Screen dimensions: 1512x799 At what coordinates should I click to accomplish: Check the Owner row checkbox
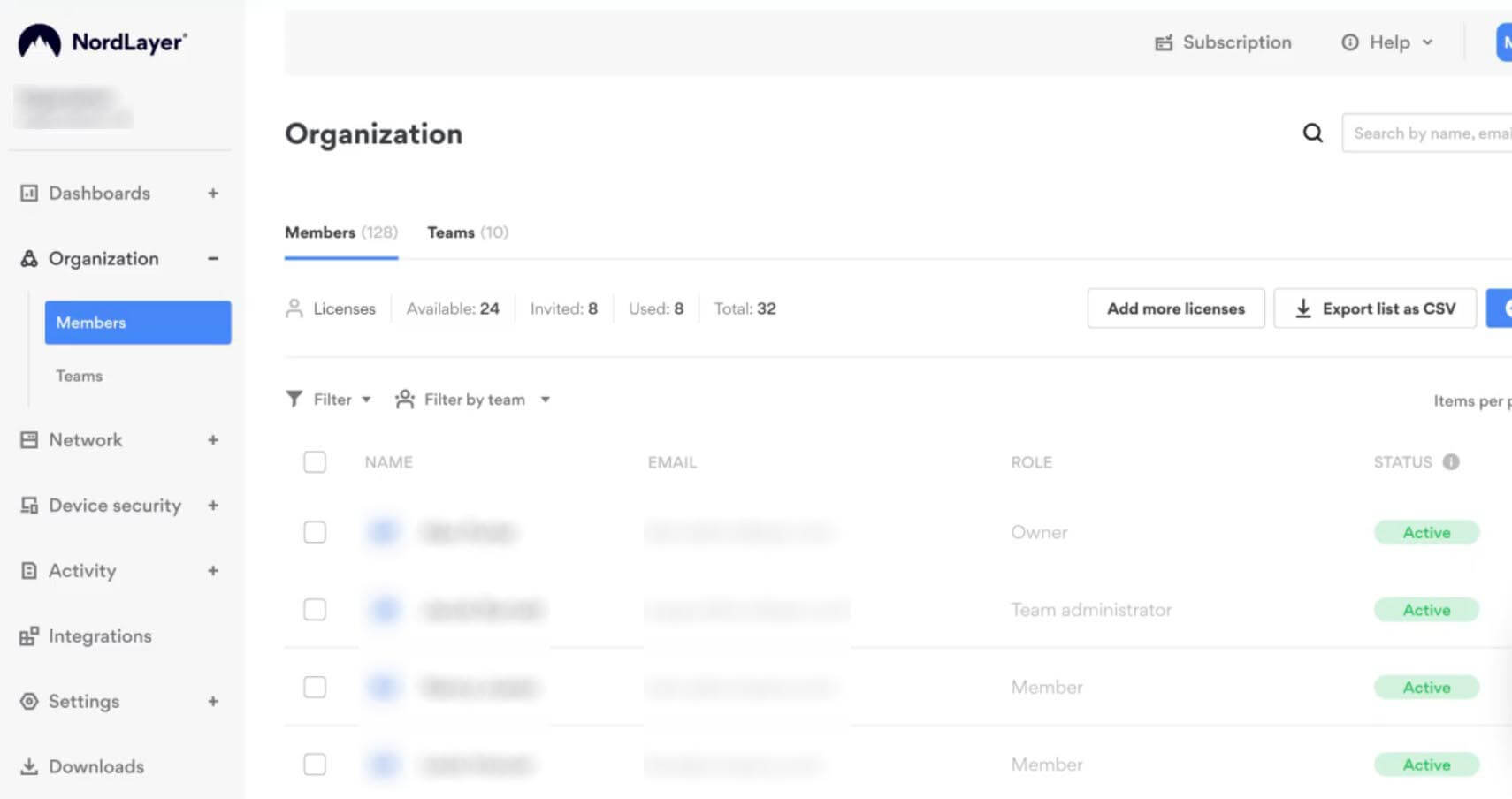[315, 532]
